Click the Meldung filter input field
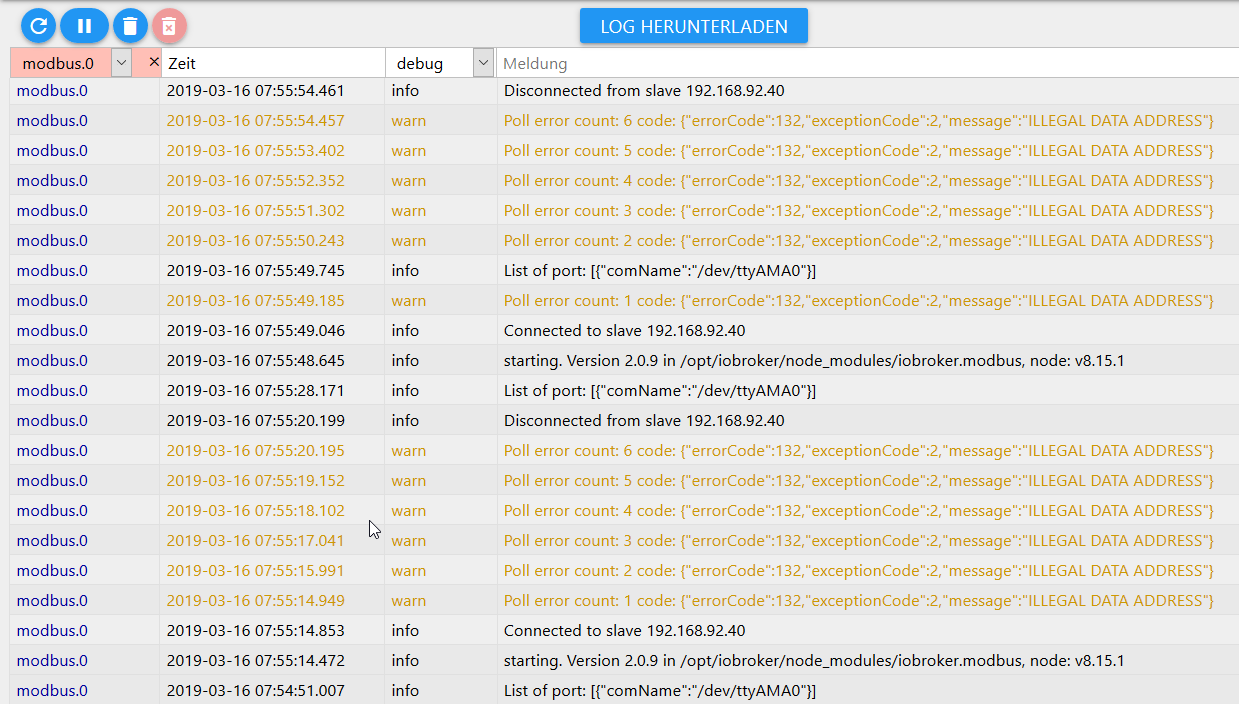 (x=868, y=63)
